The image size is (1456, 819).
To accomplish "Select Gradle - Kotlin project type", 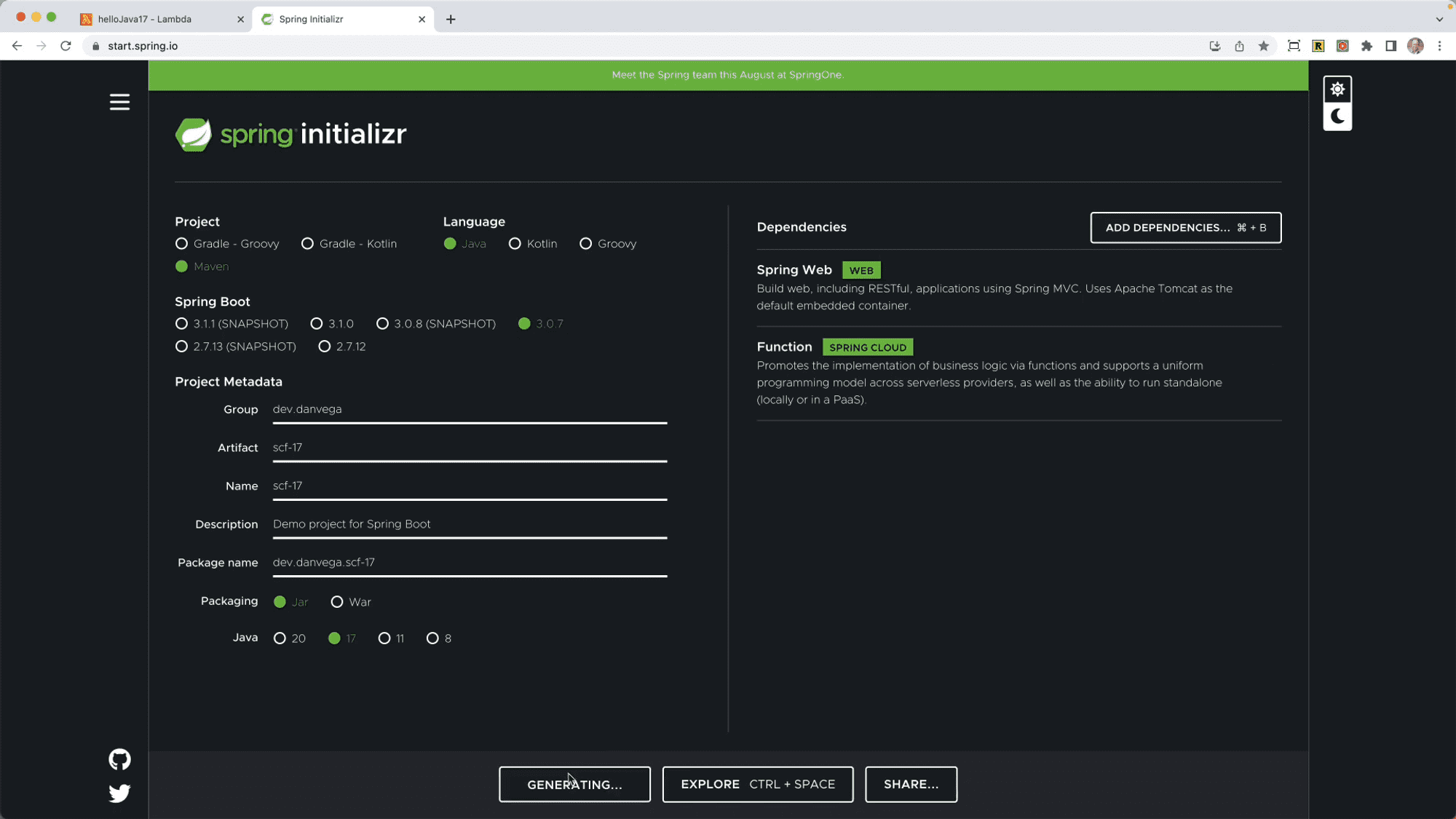I will [x=307, y=243].
